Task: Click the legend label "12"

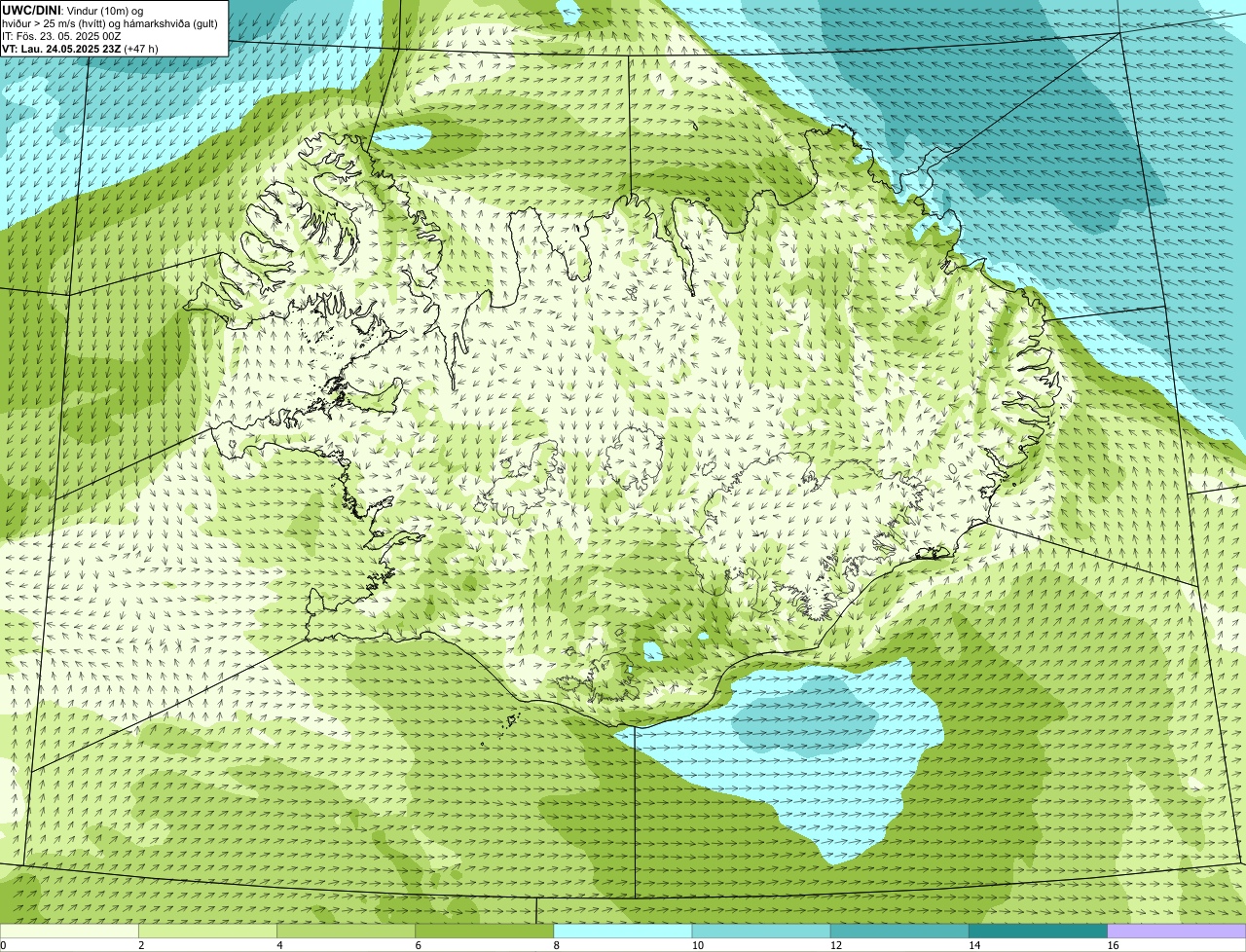Action: click(x=836, y=945)
